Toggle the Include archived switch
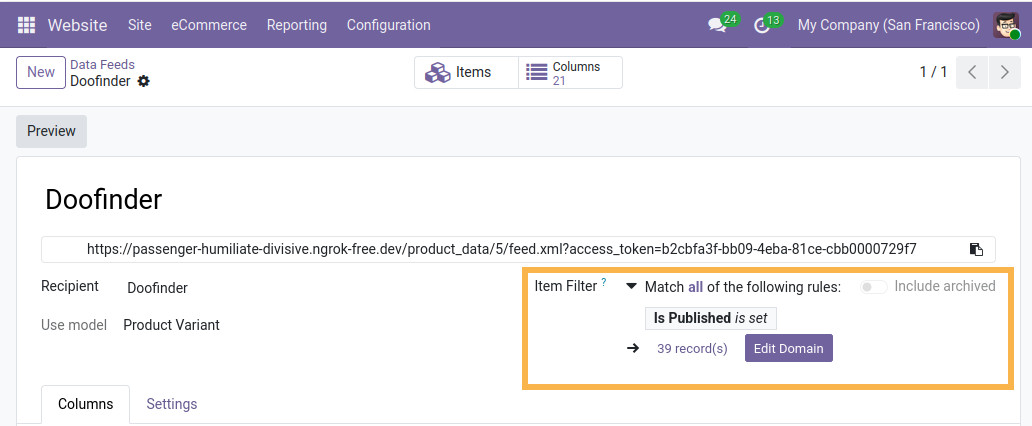1032x426 pixels. 874,286
